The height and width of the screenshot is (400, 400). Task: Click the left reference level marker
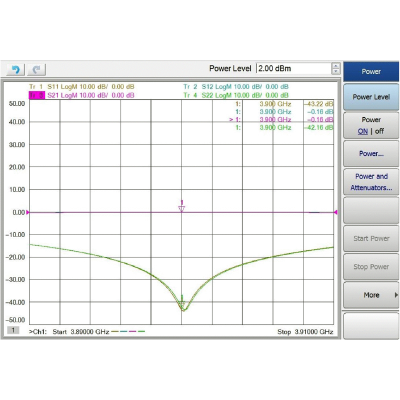(x=28, y=212)
